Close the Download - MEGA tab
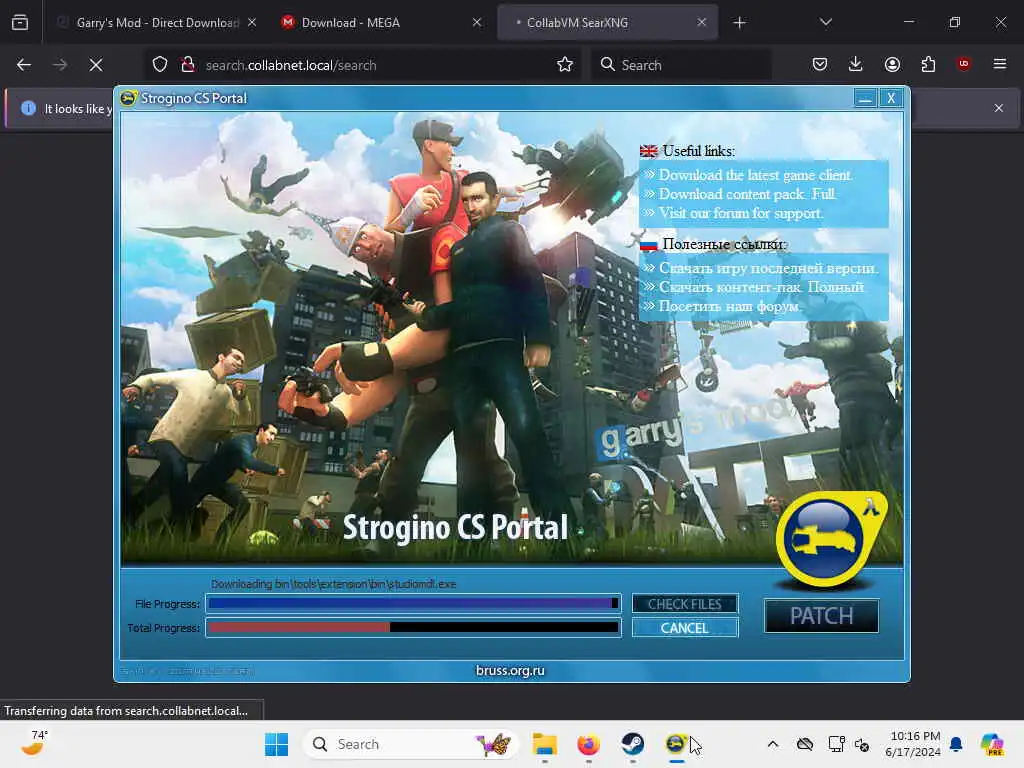The height and width of the screenshot is (768, 1024). (477, 22)
